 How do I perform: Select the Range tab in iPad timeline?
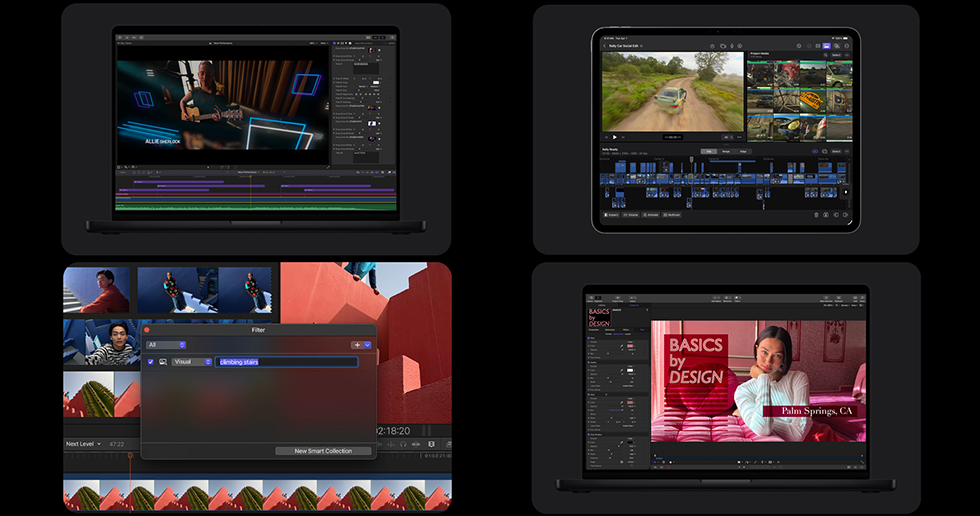coord(726,151)
